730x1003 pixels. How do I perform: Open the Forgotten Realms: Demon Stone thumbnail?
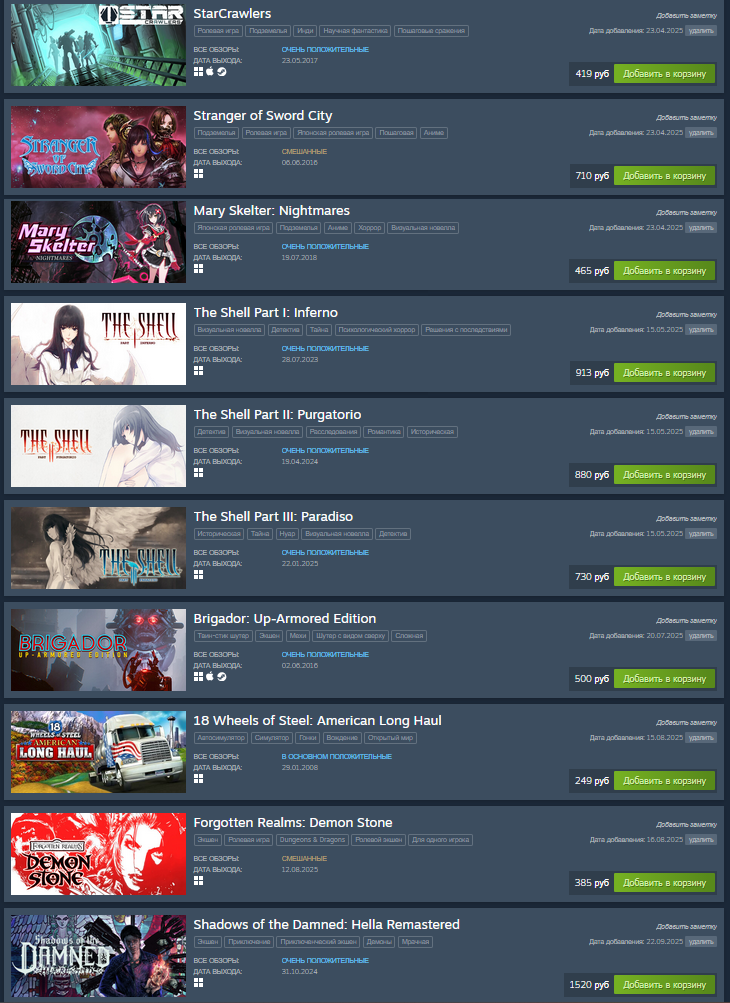pos(99,854)
